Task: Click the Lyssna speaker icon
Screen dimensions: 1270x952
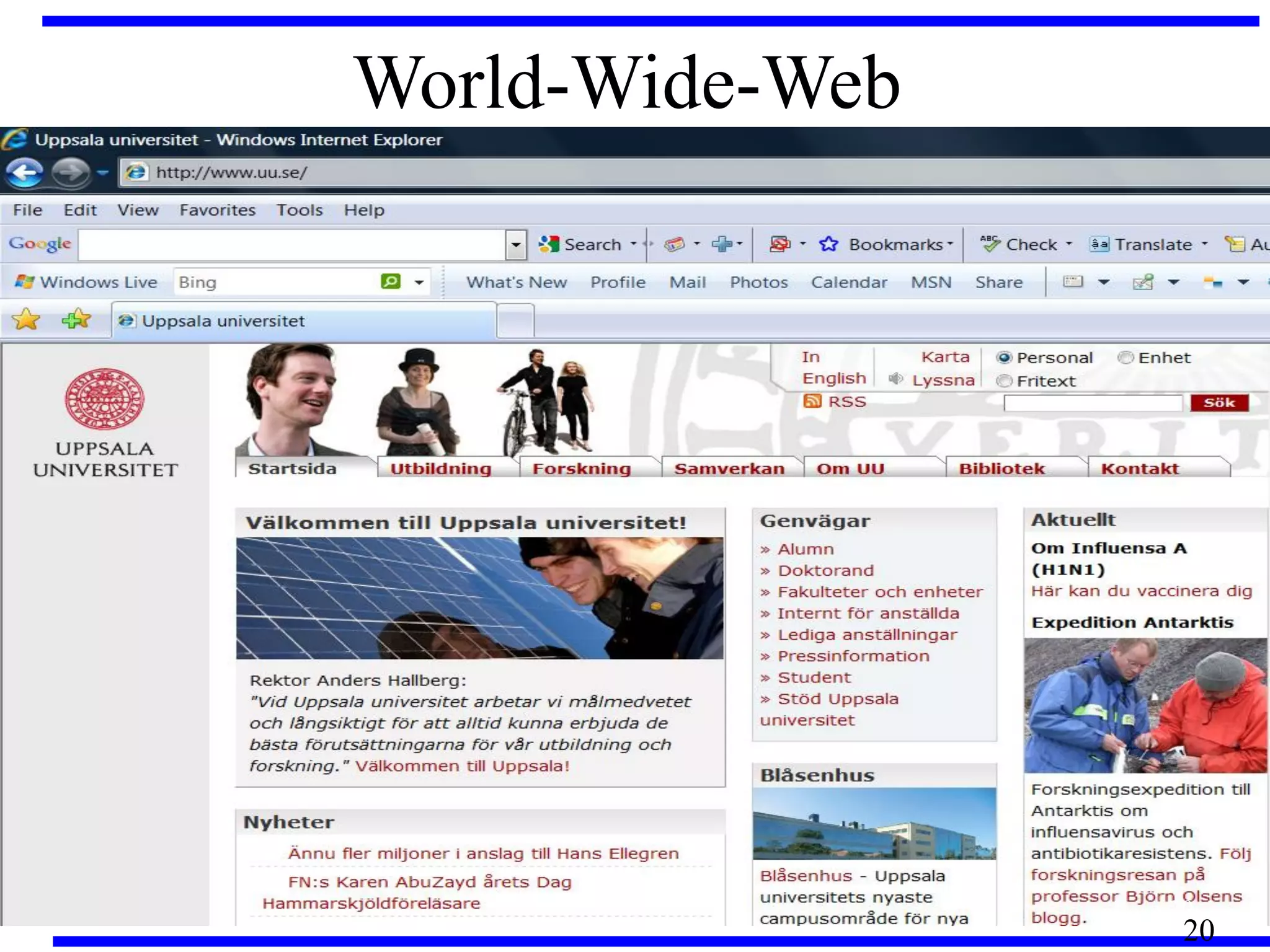Action: click(x=895, y=379)
